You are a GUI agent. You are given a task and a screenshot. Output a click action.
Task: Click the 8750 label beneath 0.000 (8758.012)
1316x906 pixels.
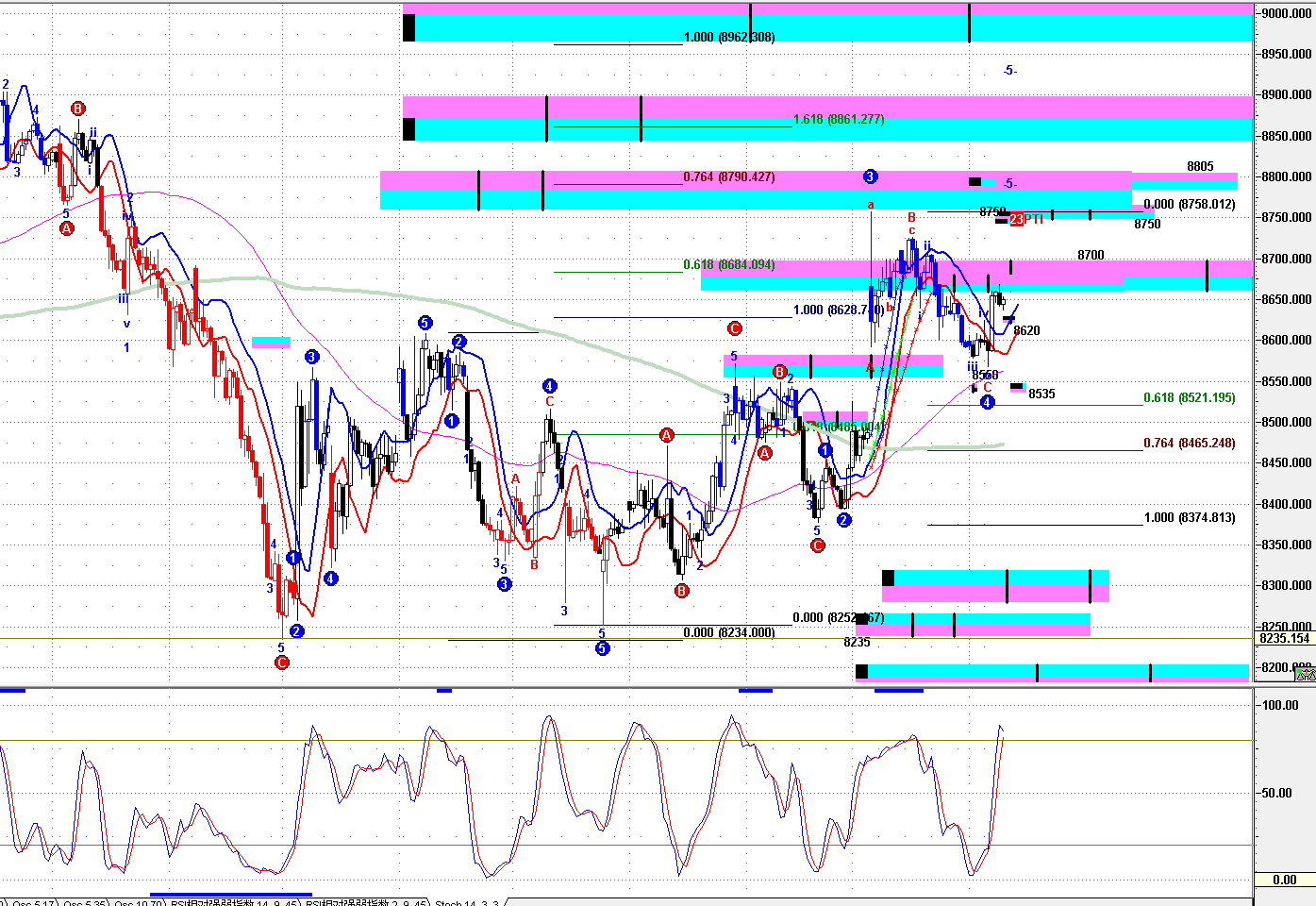pos(1147,225)
